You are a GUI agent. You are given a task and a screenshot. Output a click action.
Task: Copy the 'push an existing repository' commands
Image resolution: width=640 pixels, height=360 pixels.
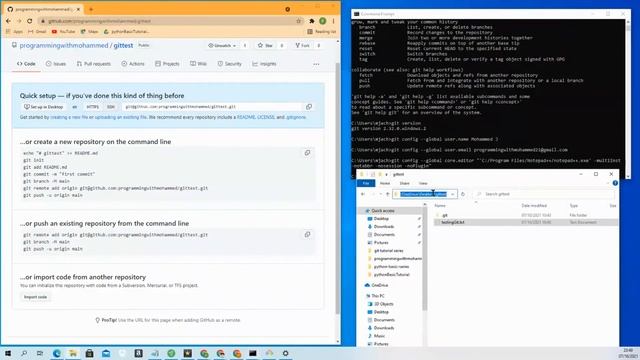coord(307,234)
